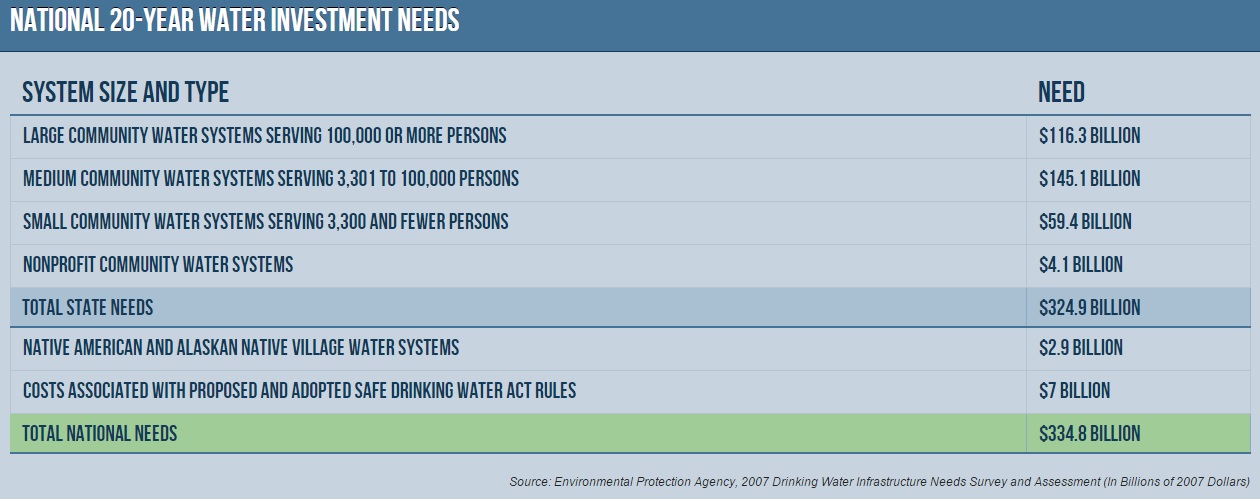The image size is (1260, 499).
Task: Click the $7 Billion value cell
Action: click(x=1074, y=391)
